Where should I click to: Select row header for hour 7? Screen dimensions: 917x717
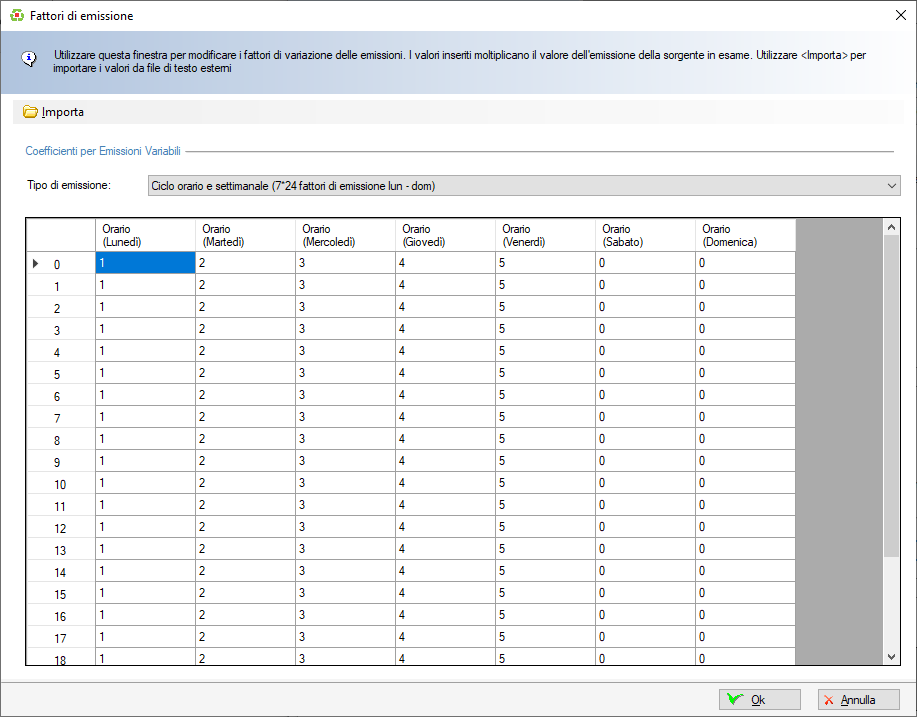coord(59,418)
